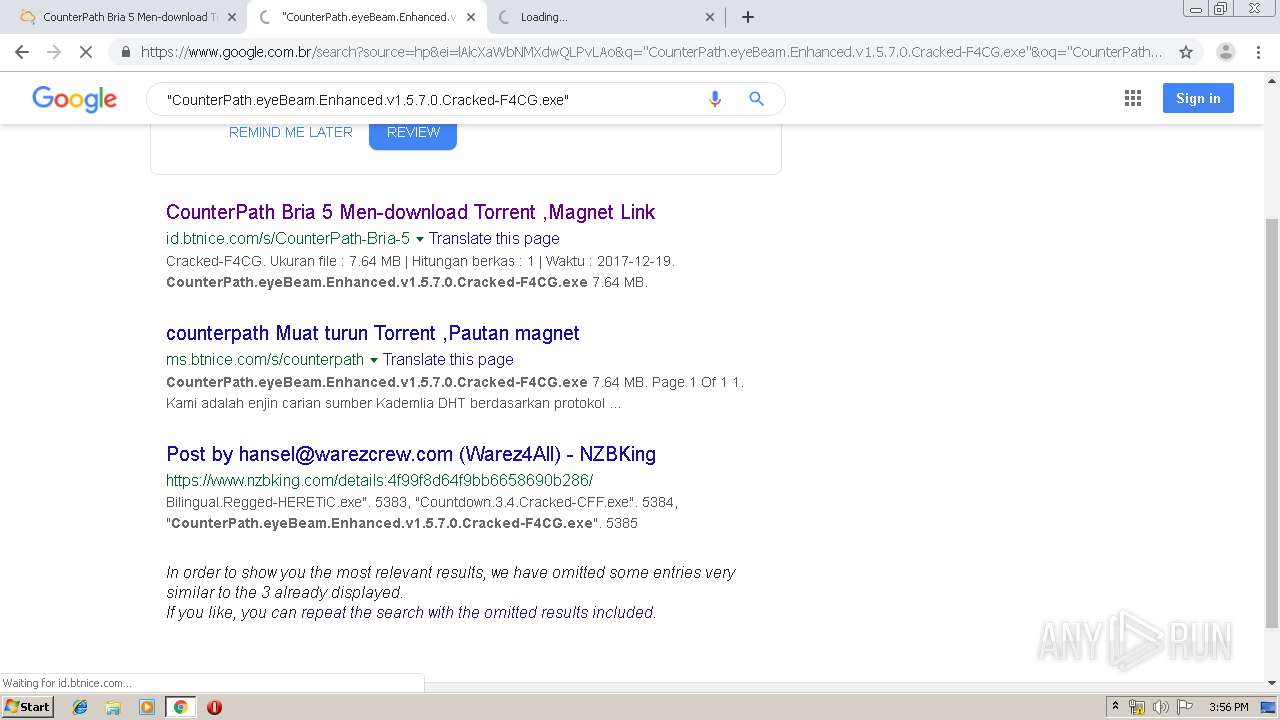Open a new tab with plus button
This screenshot has height=720, width=1280.
point(748,17)
